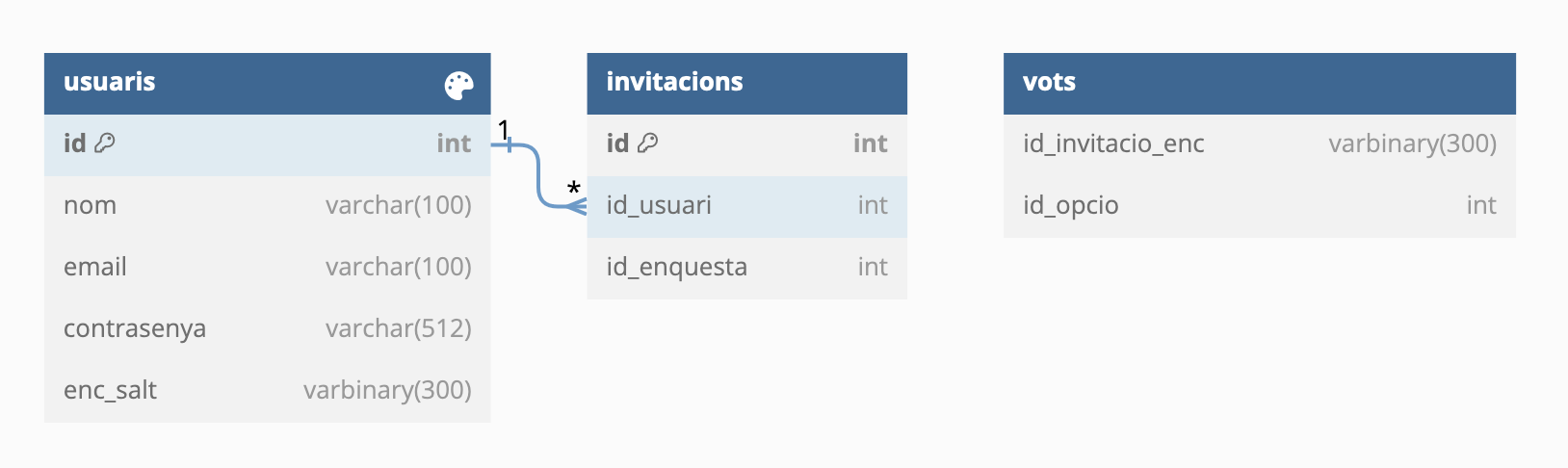Viewport: 1568px width, 468px height.
Task: Select the usuaris table header
Action: [268, 84]
